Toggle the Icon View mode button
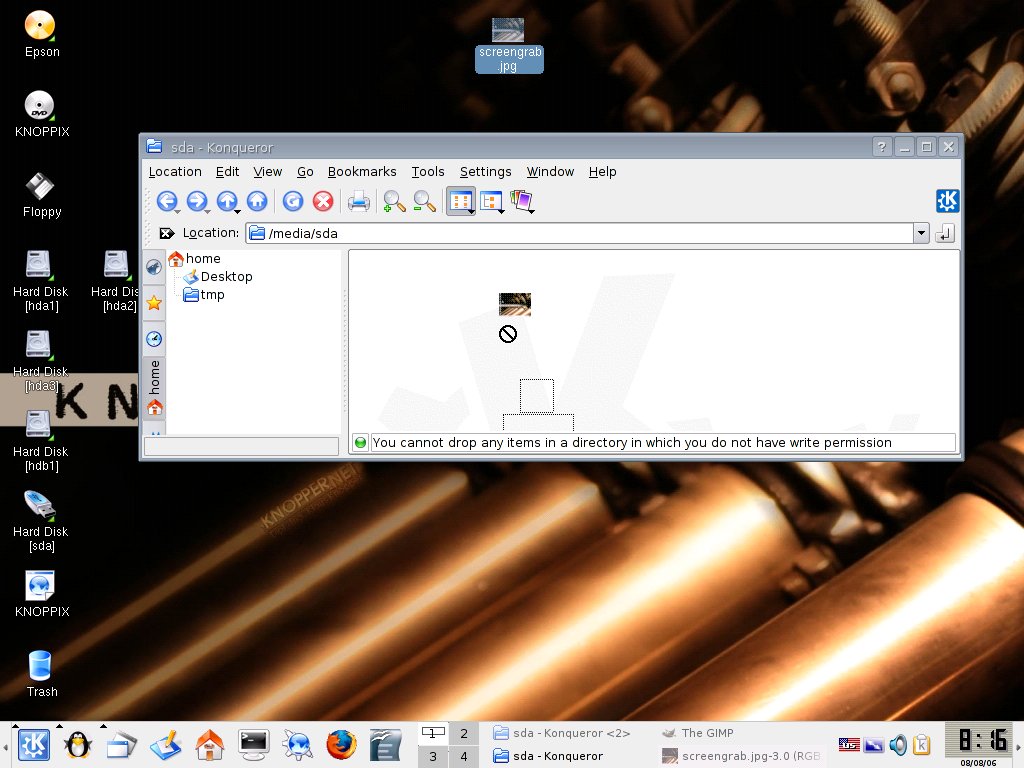The image size is (1024, 768). [460, 201]
